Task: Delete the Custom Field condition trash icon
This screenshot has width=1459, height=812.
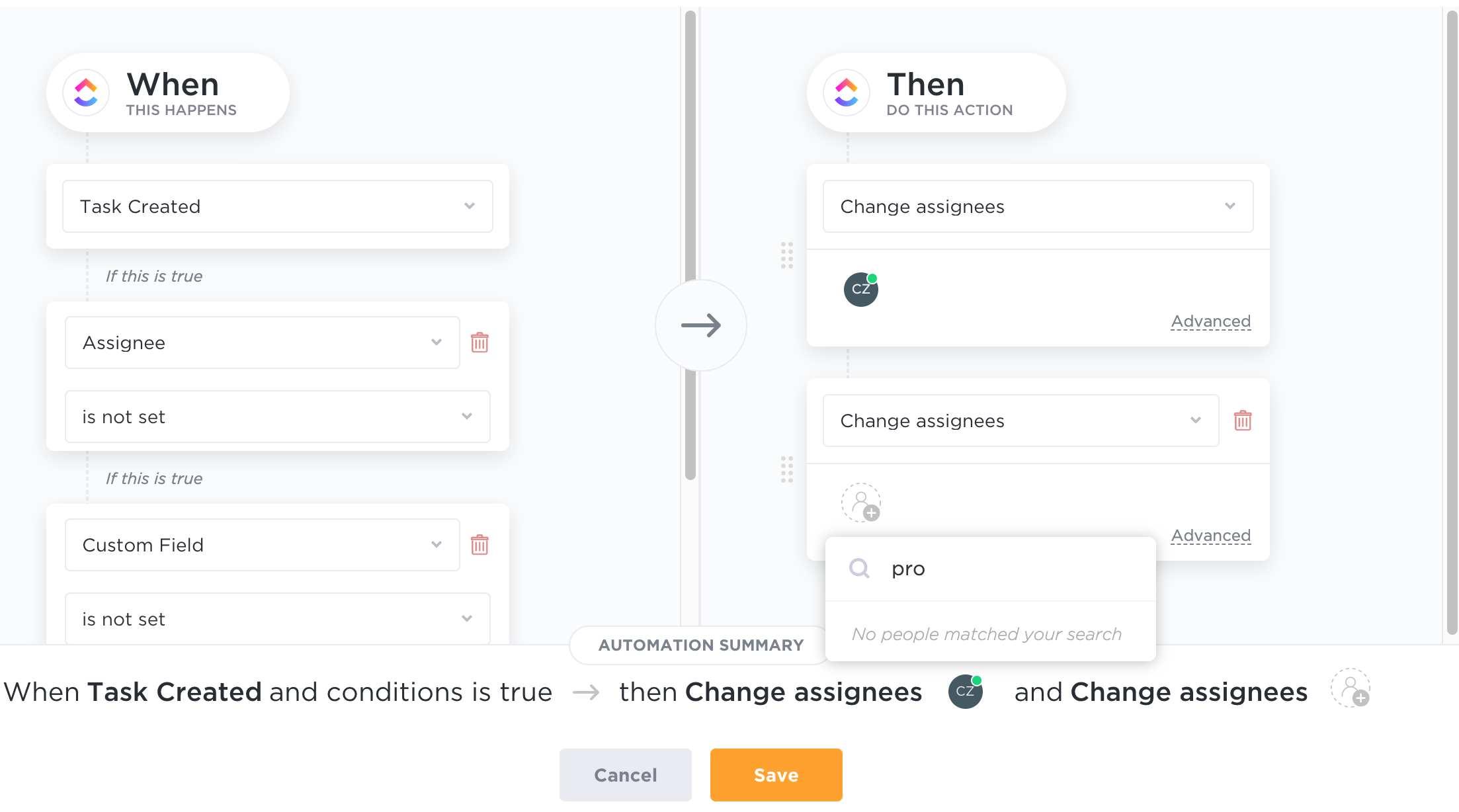Action: 479,545
